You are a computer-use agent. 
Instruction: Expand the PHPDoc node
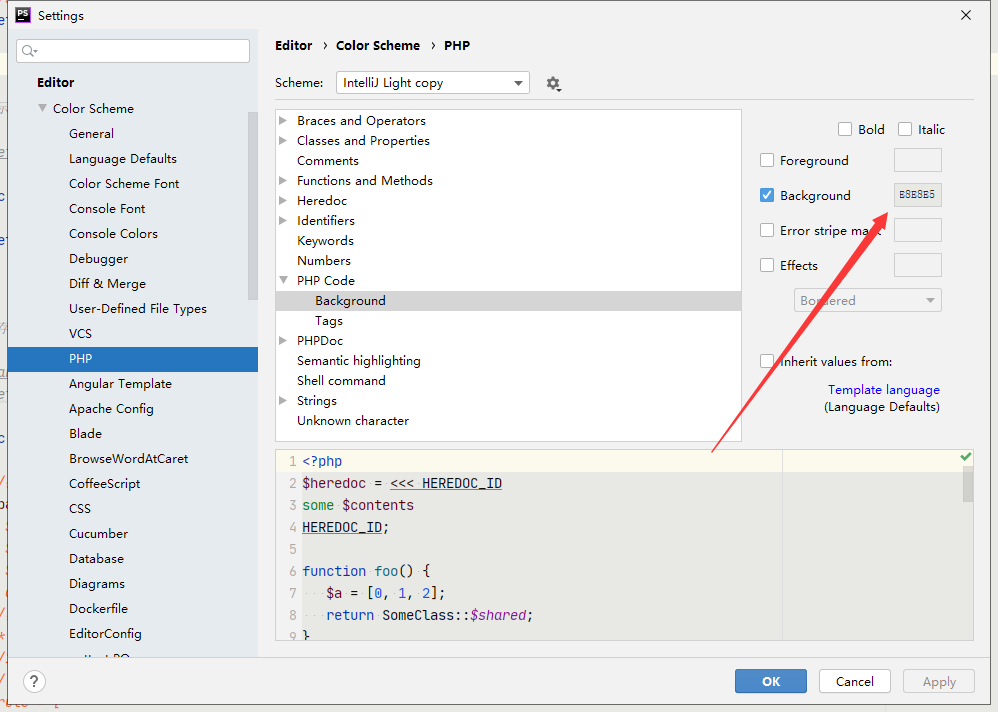283,340
